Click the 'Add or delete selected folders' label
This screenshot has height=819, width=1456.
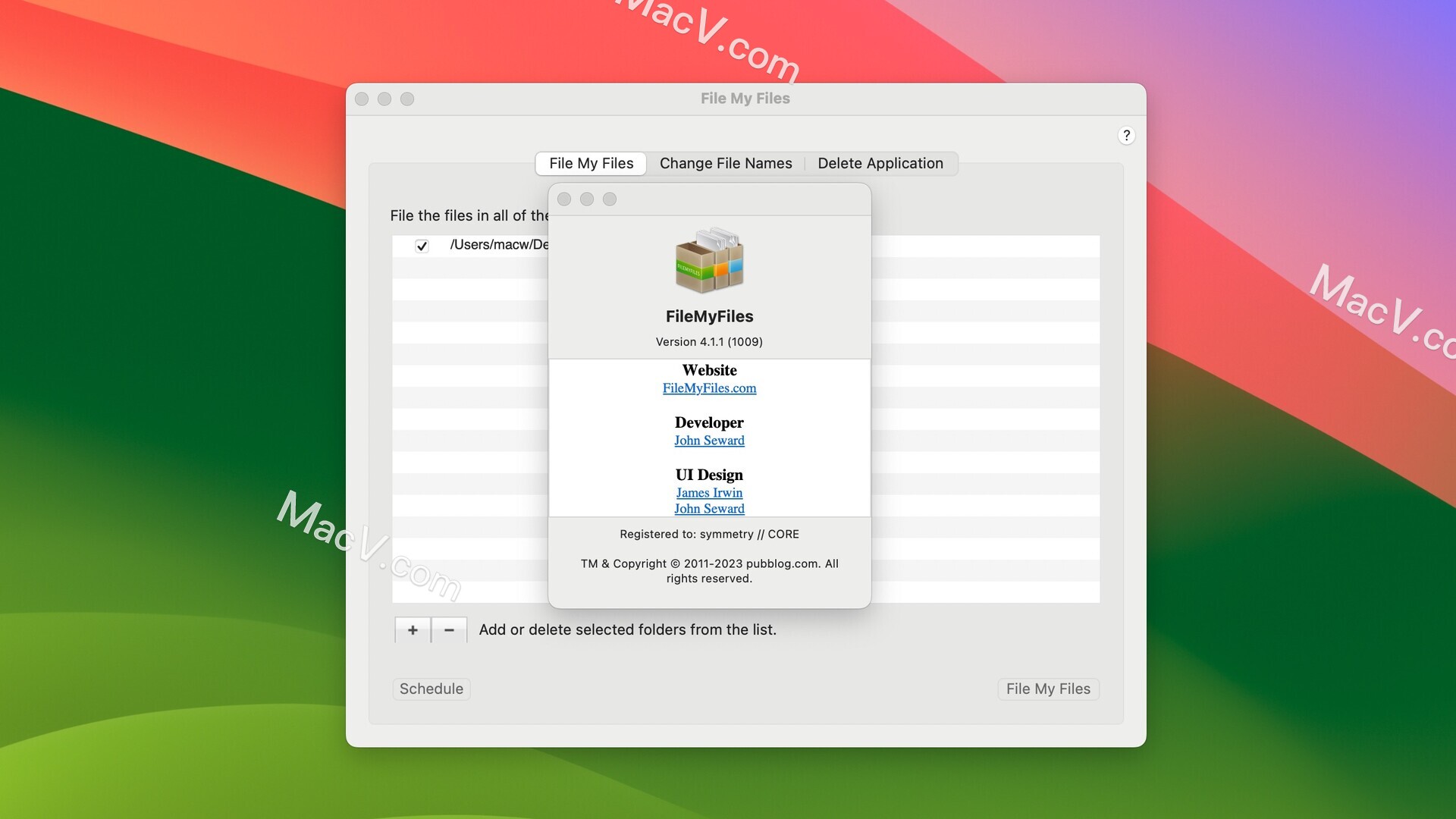(x=627, y=629)
